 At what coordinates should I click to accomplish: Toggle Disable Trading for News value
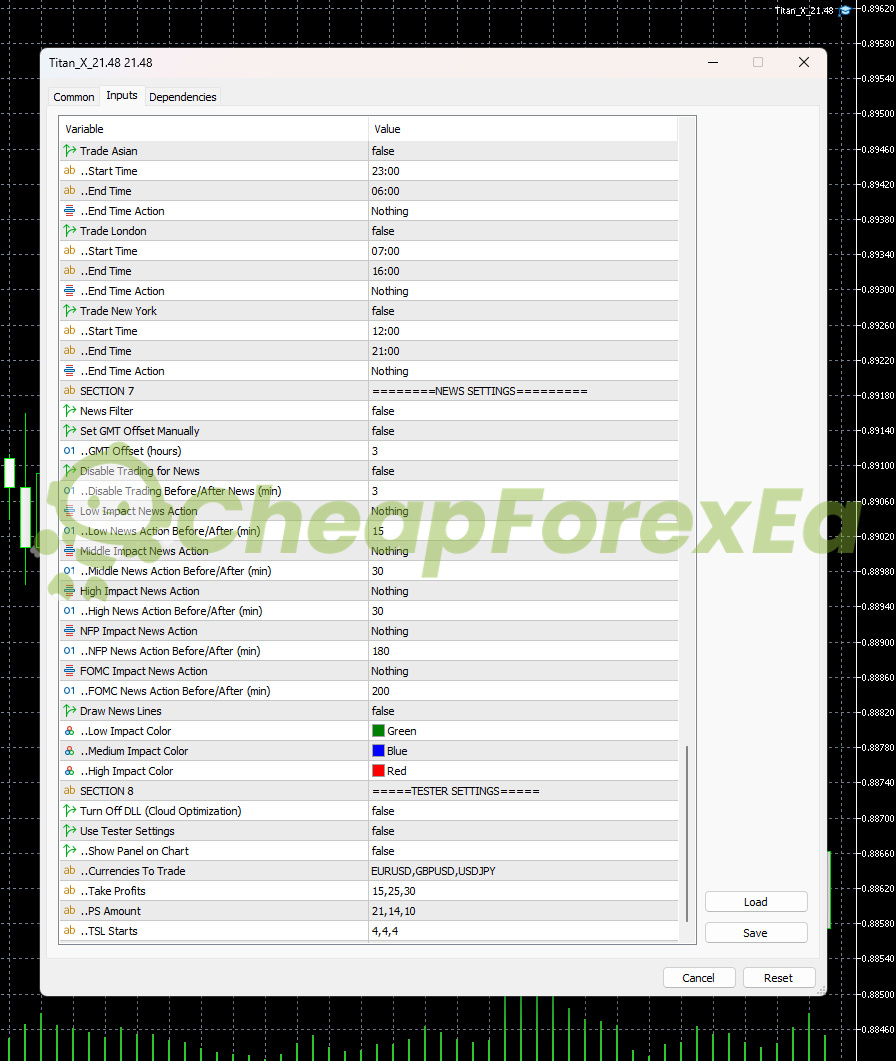[522, 471]
